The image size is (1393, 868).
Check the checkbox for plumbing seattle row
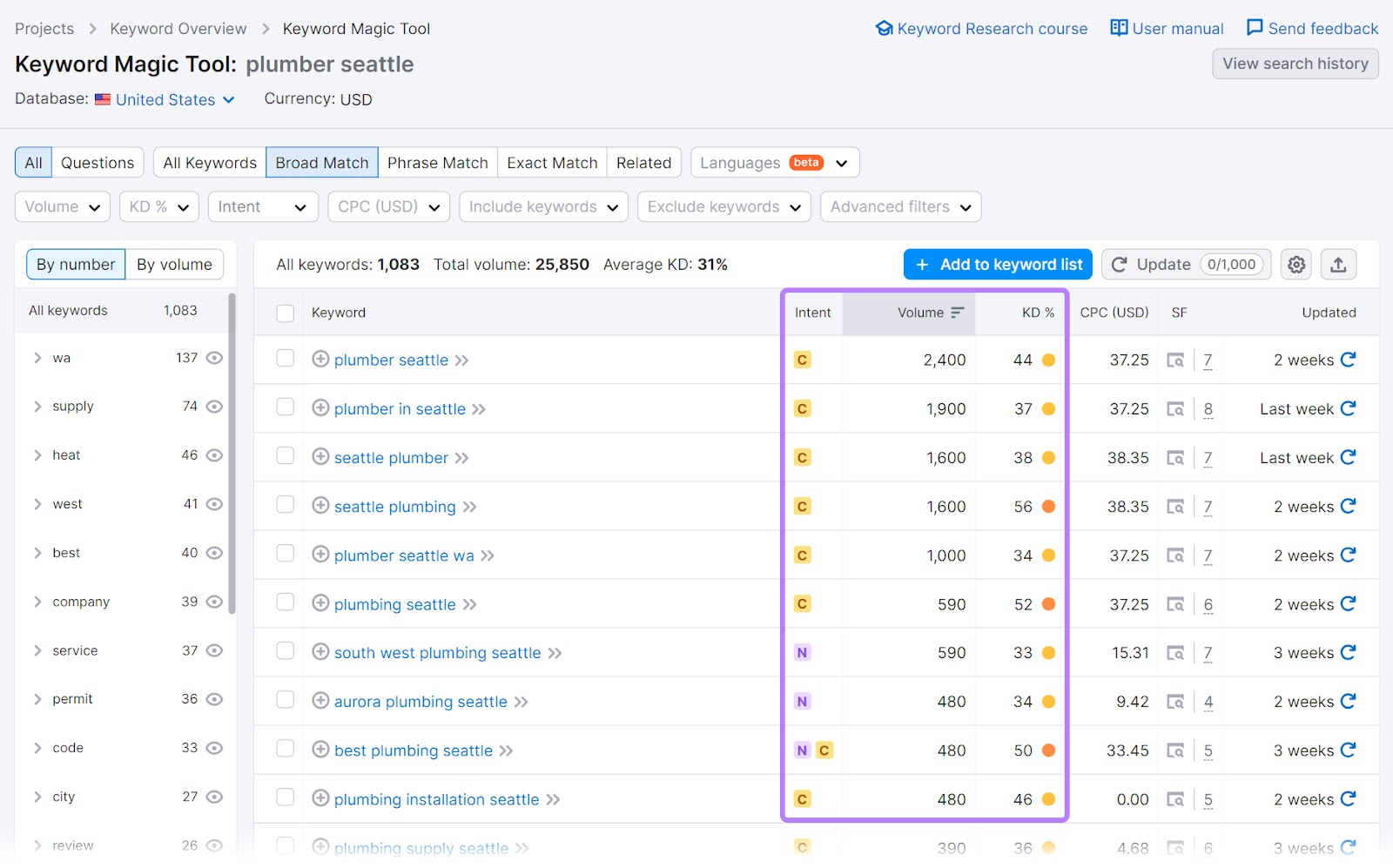point(286,603)
